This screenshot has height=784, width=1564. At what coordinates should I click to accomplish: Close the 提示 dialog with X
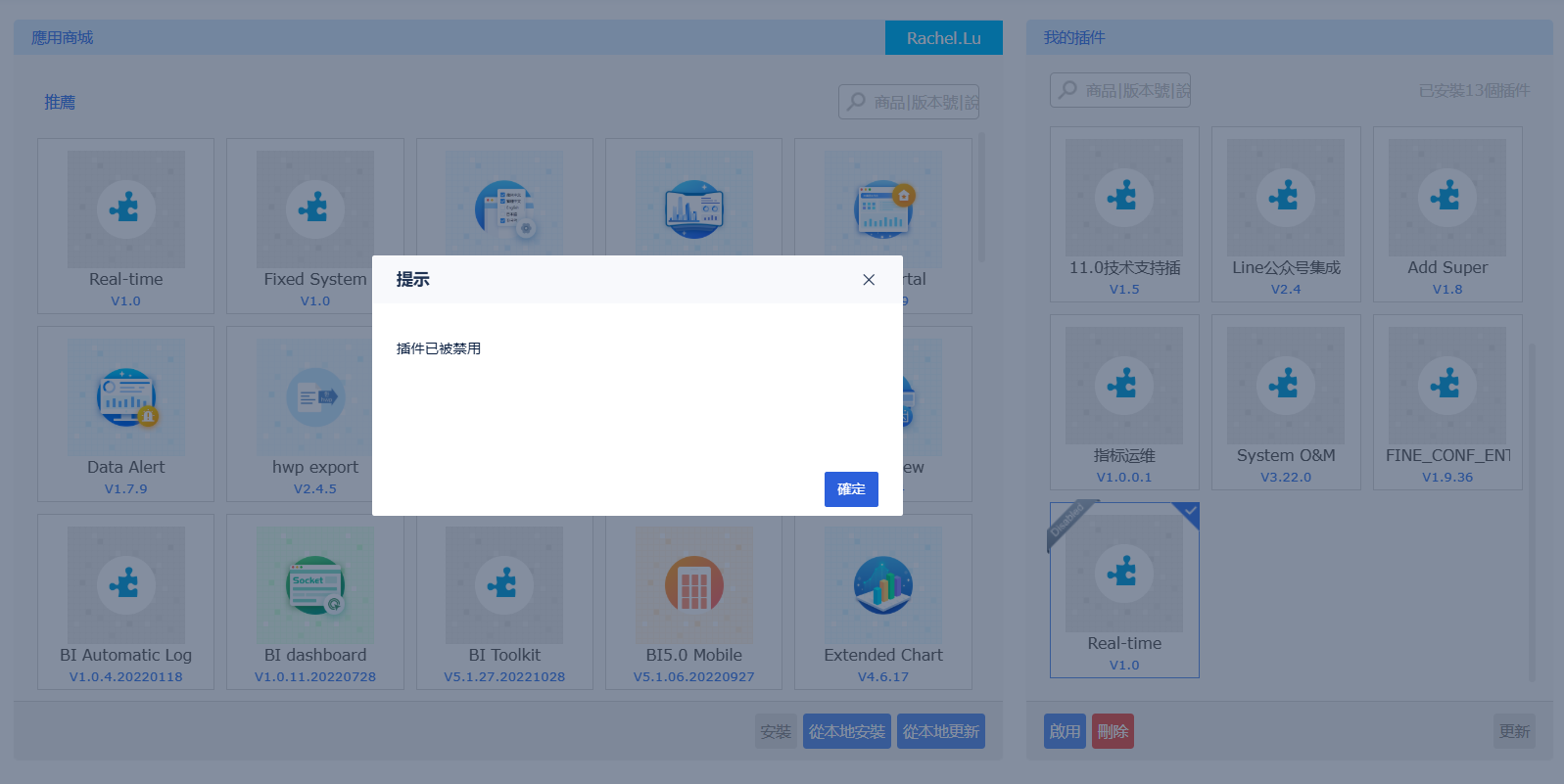(869, 280)
